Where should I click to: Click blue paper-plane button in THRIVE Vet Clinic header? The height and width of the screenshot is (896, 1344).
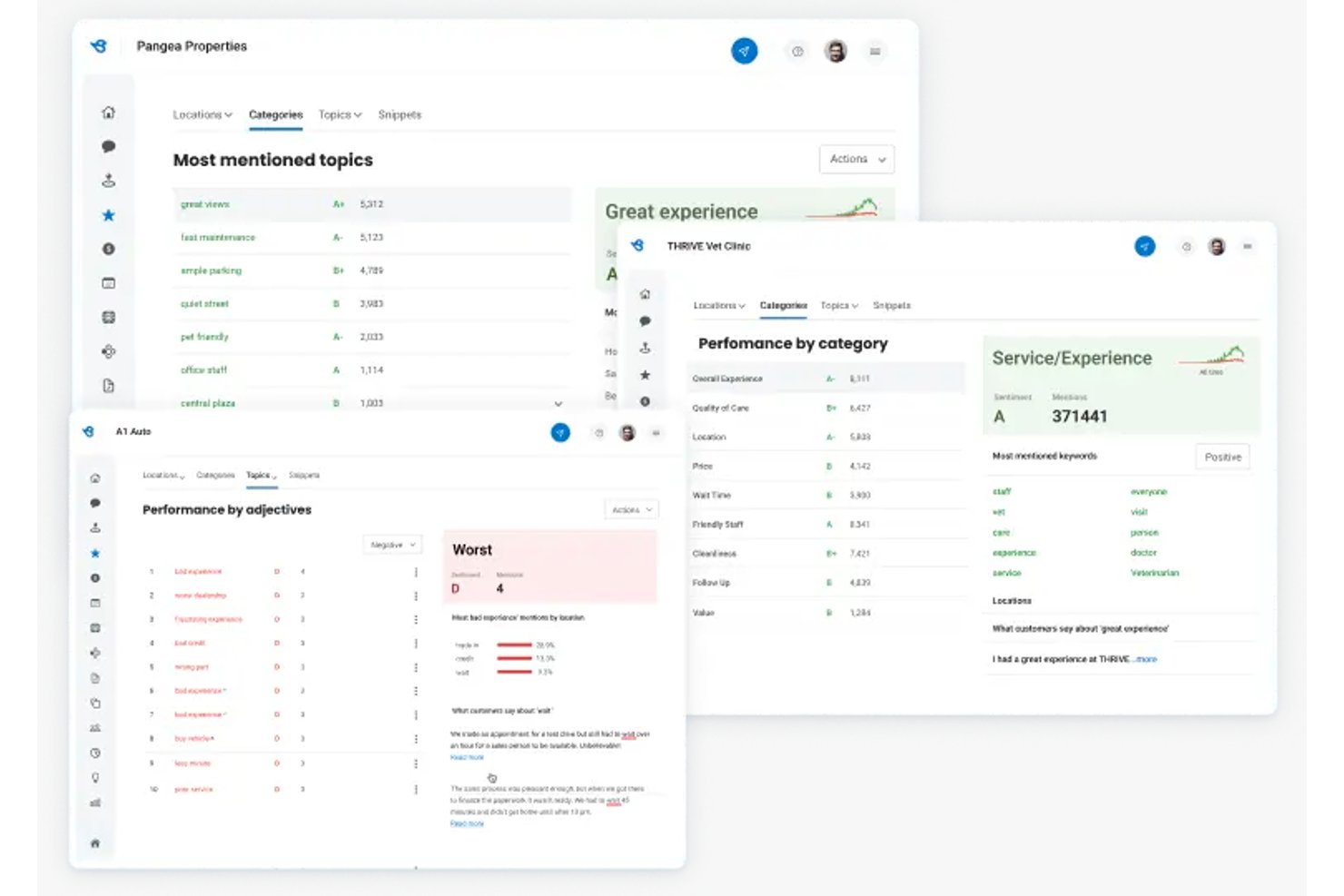[x=1145, y=246]
